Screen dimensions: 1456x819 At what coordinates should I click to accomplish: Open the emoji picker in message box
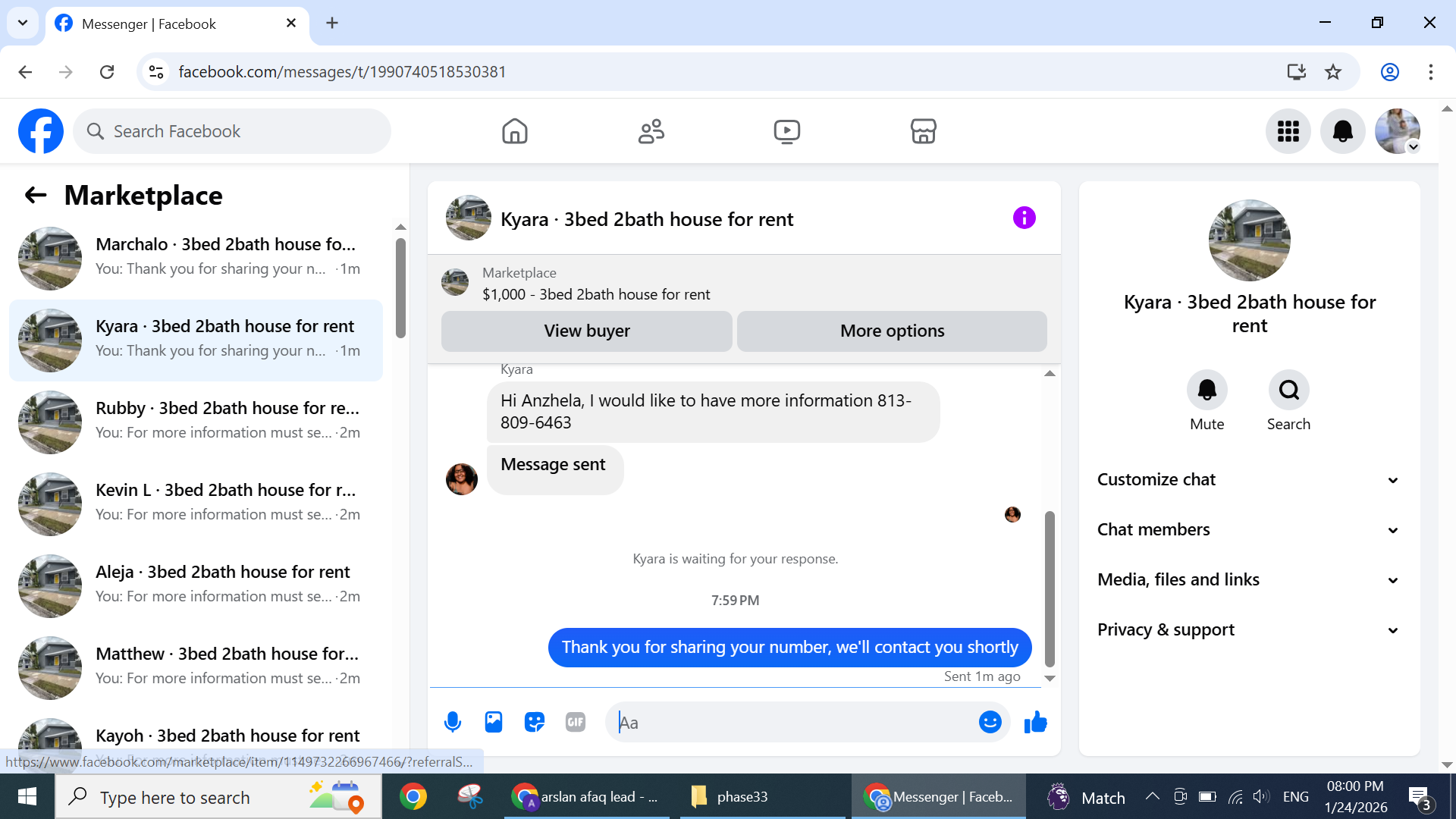click(990, 722)
